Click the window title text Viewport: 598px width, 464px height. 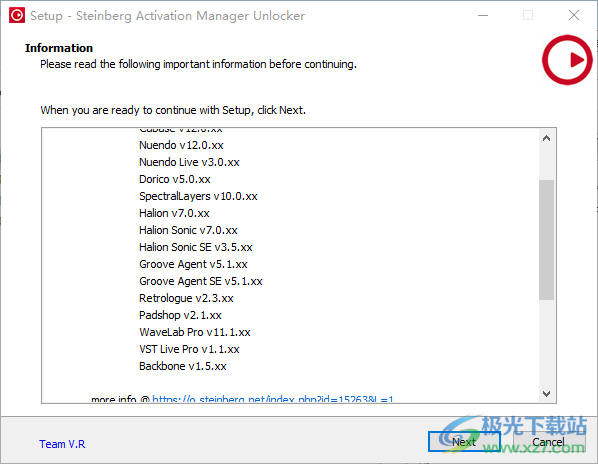point(167,16)
